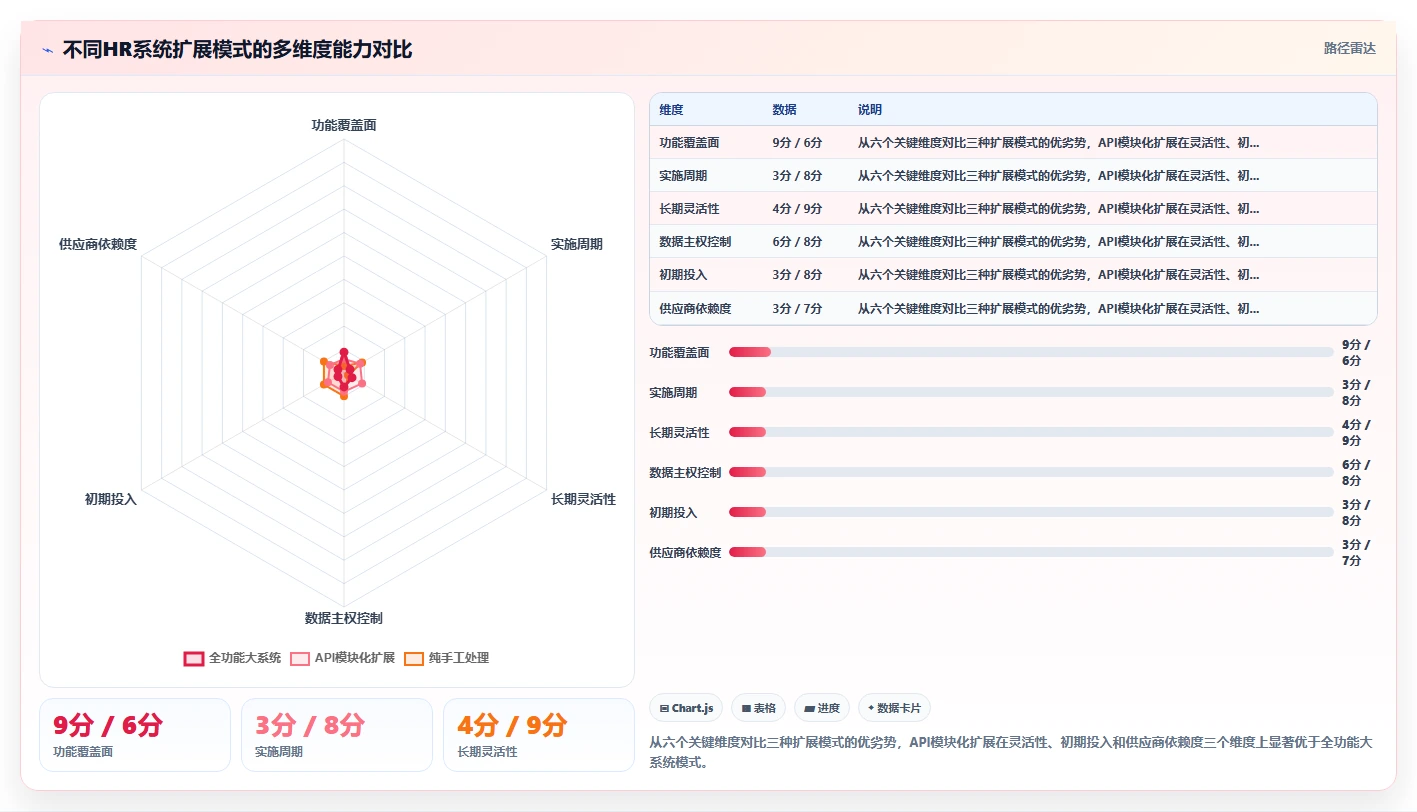Click the 实施周期 progress bar
1417x812 pixels.
coord(1031,392)
